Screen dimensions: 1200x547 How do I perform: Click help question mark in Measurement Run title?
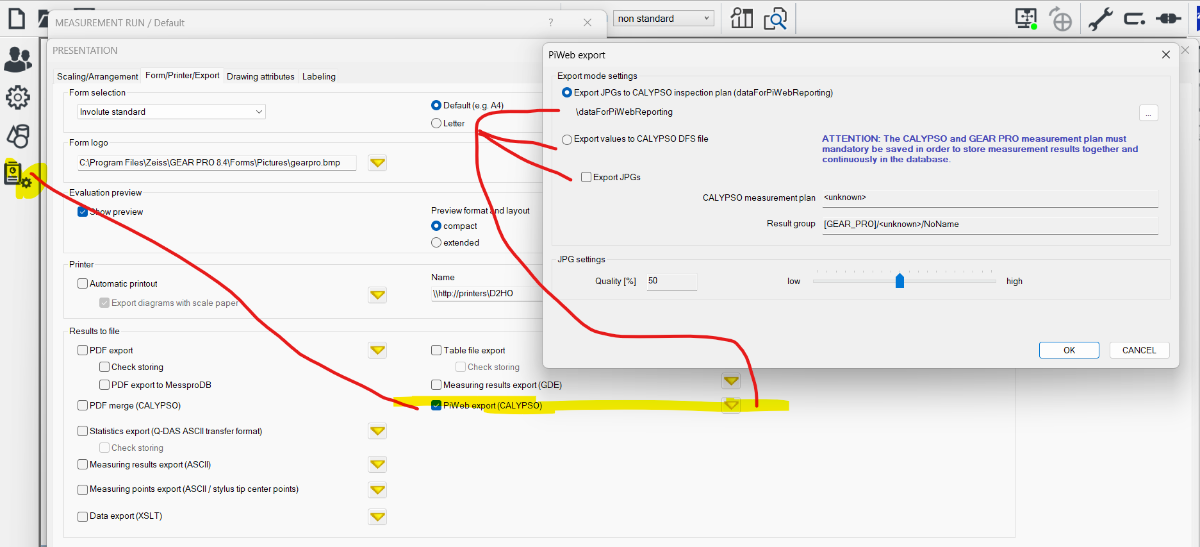(550, 22)
